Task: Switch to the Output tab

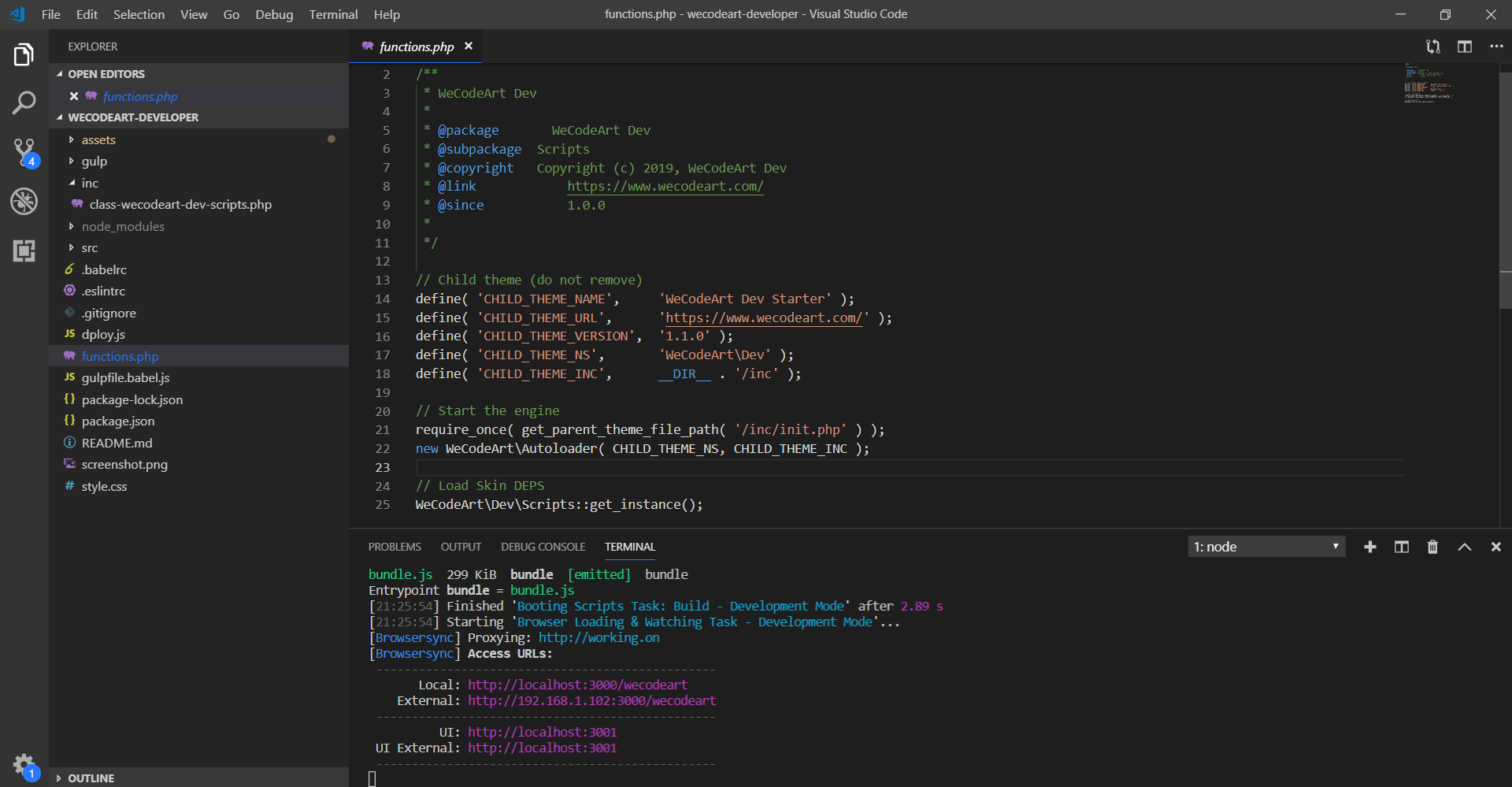Action: (461, 547)
